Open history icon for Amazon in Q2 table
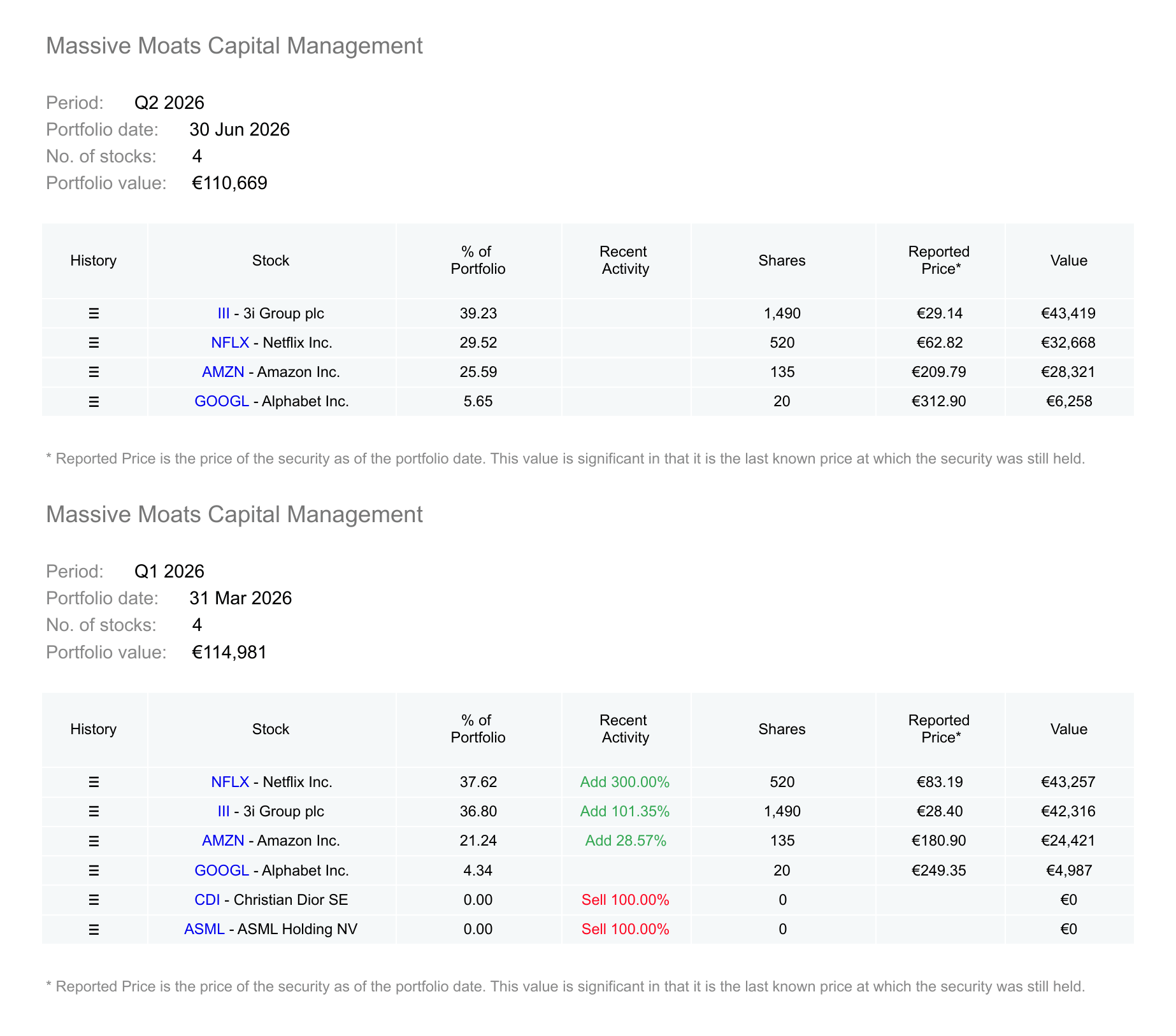Viewport: 1176px width, 1036px height. [x=94, y=372]
